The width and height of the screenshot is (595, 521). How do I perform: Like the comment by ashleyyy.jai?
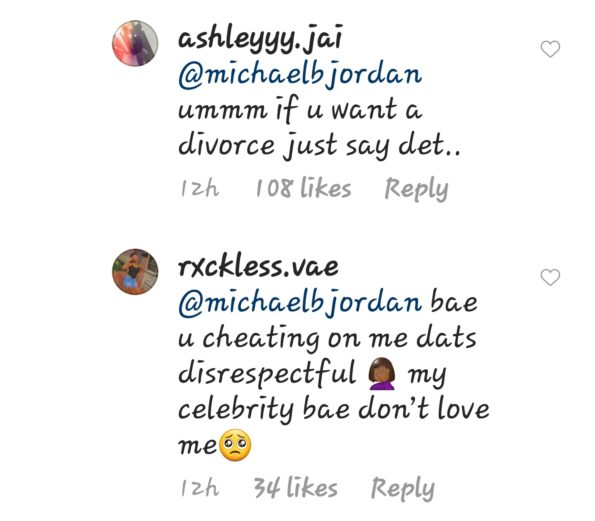point(550,49)
